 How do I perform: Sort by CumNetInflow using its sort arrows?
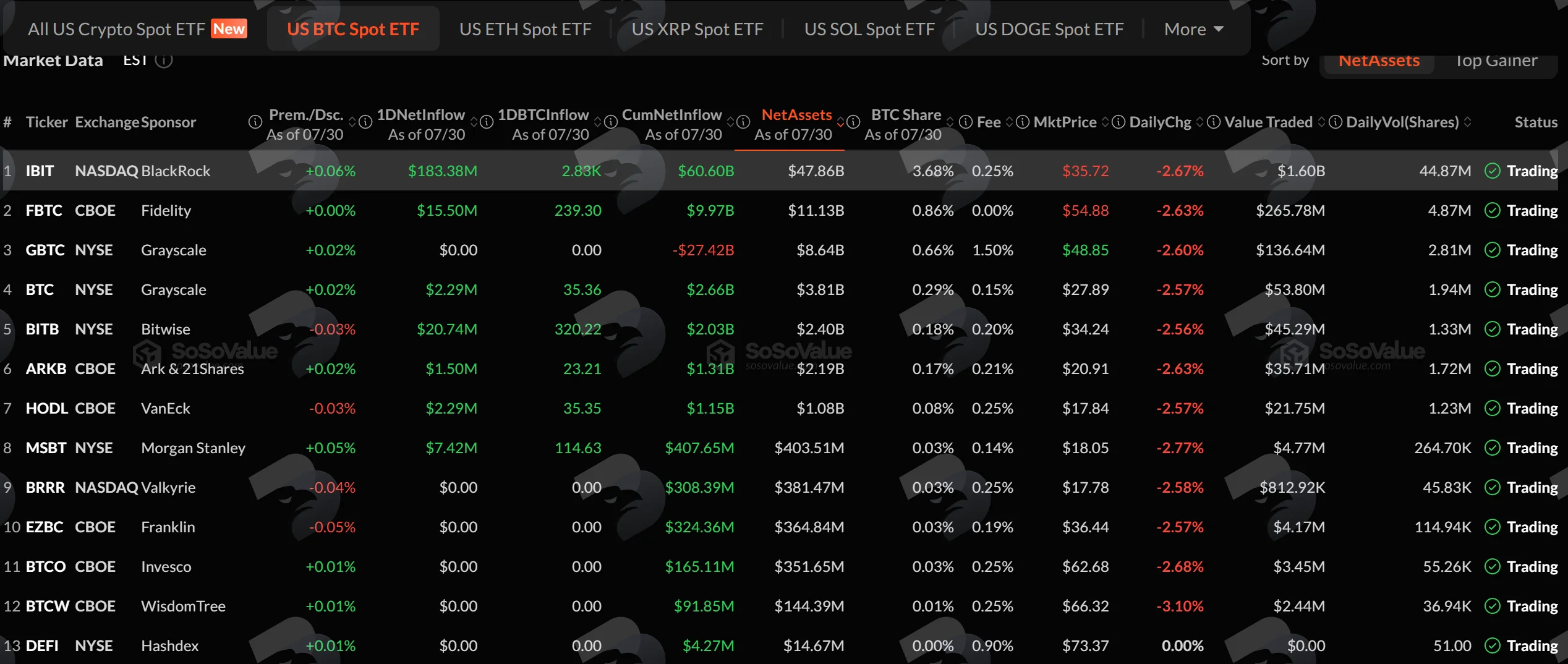point(730,122)
